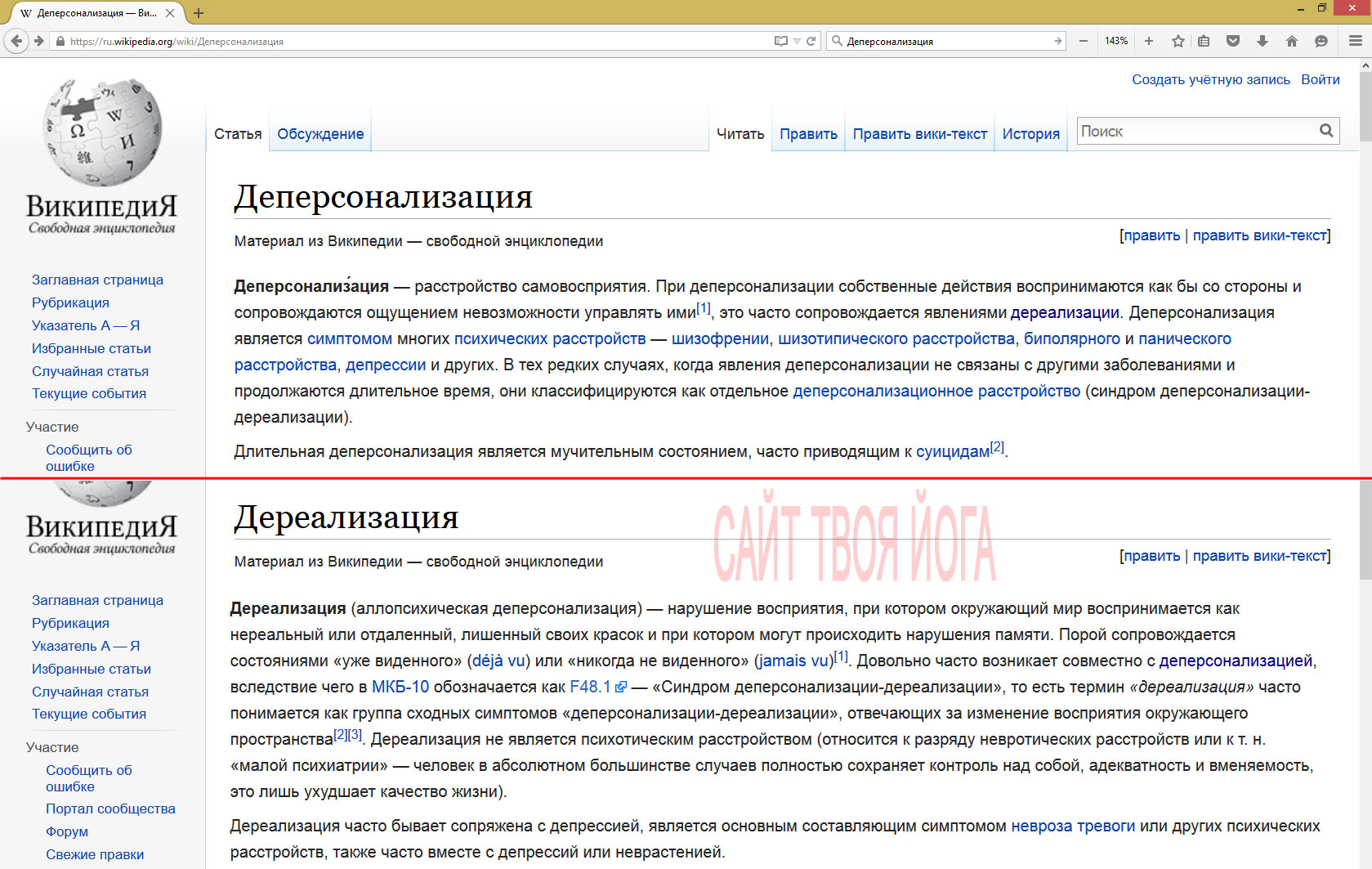1372x869 pixels.
Task: Click the ВикипедиЯ wordmark under the top globe
Action: click(x=102, y=205)
